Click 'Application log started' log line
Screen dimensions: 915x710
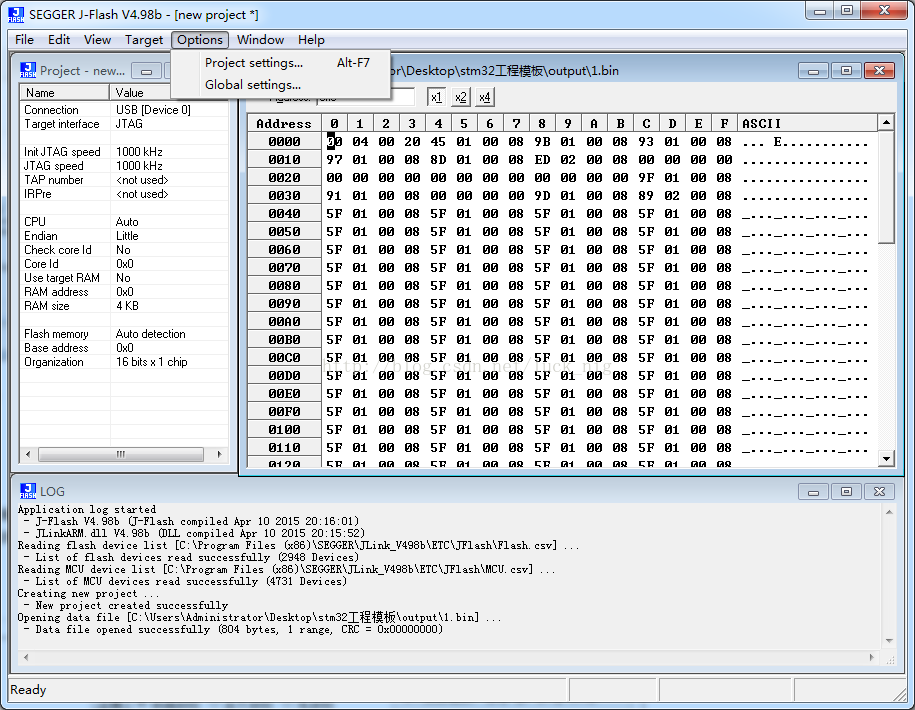click(87, 509)
